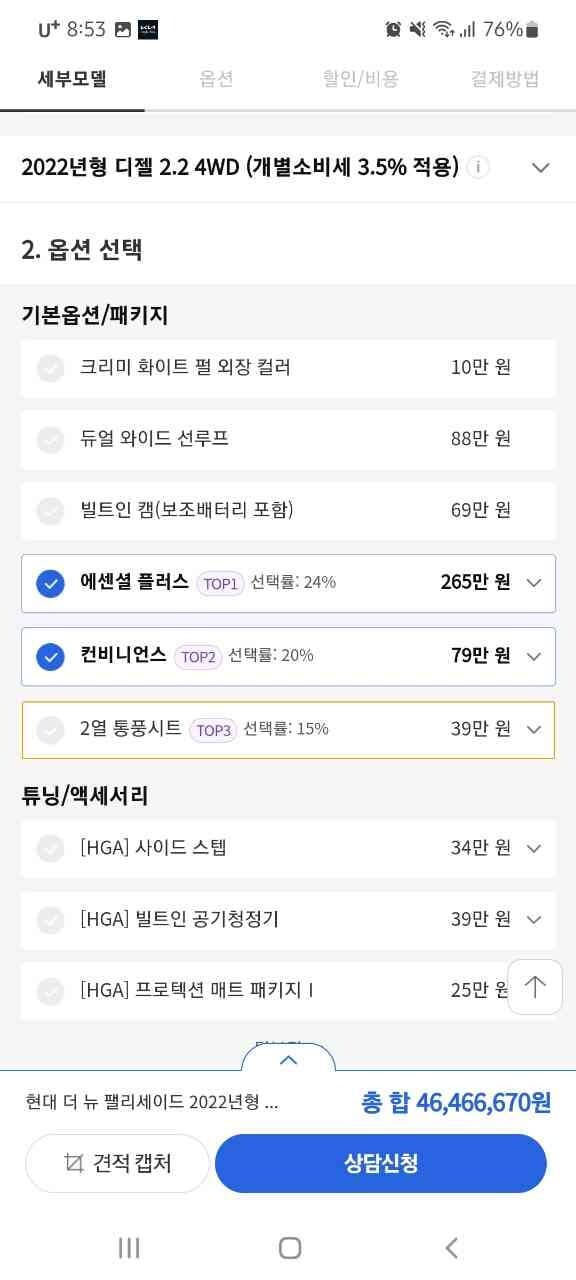Expand [HGA] 사이드 스텝 accessory details
This screenshot has width=576, height=1280.
[533, 848]
